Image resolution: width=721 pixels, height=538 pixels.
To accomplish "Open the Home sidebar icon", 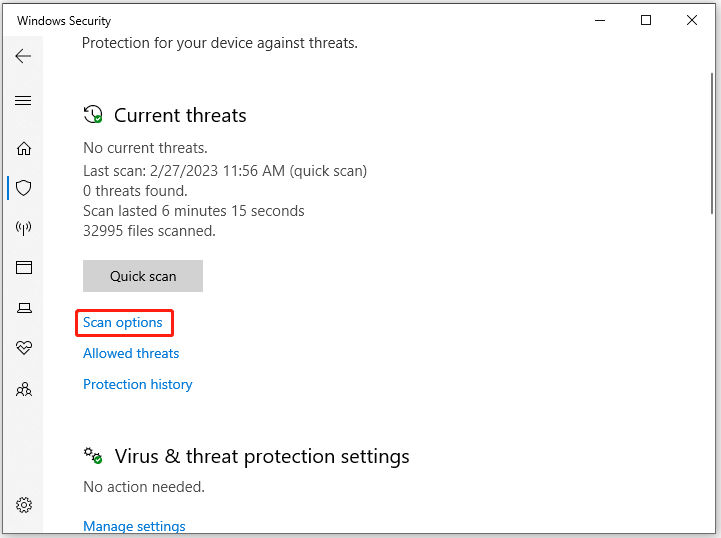I will coord(23,149).
